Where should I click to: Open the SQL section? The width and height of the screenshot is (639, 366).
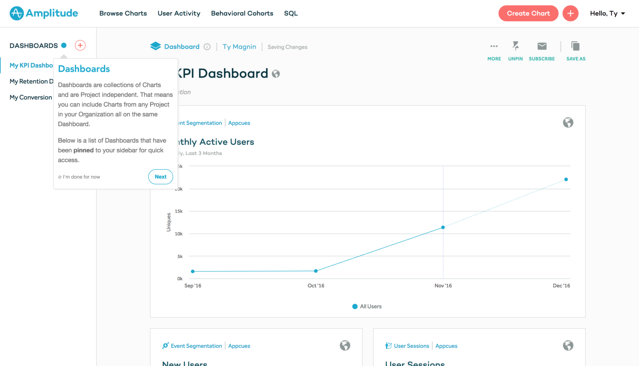point(291,13)
